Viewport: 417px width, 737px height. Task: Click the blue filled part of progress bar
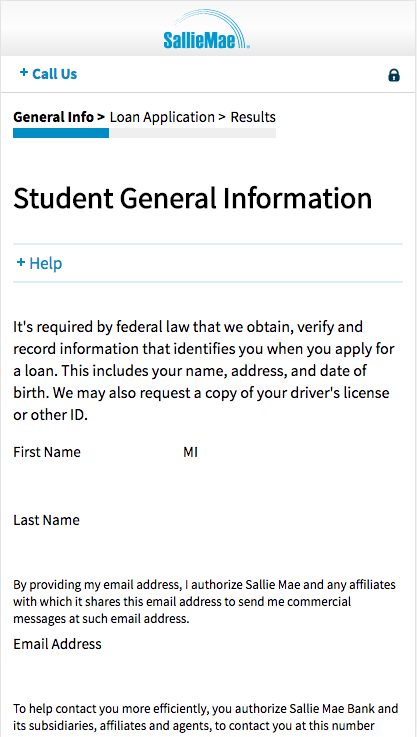(x=61, y=133)
